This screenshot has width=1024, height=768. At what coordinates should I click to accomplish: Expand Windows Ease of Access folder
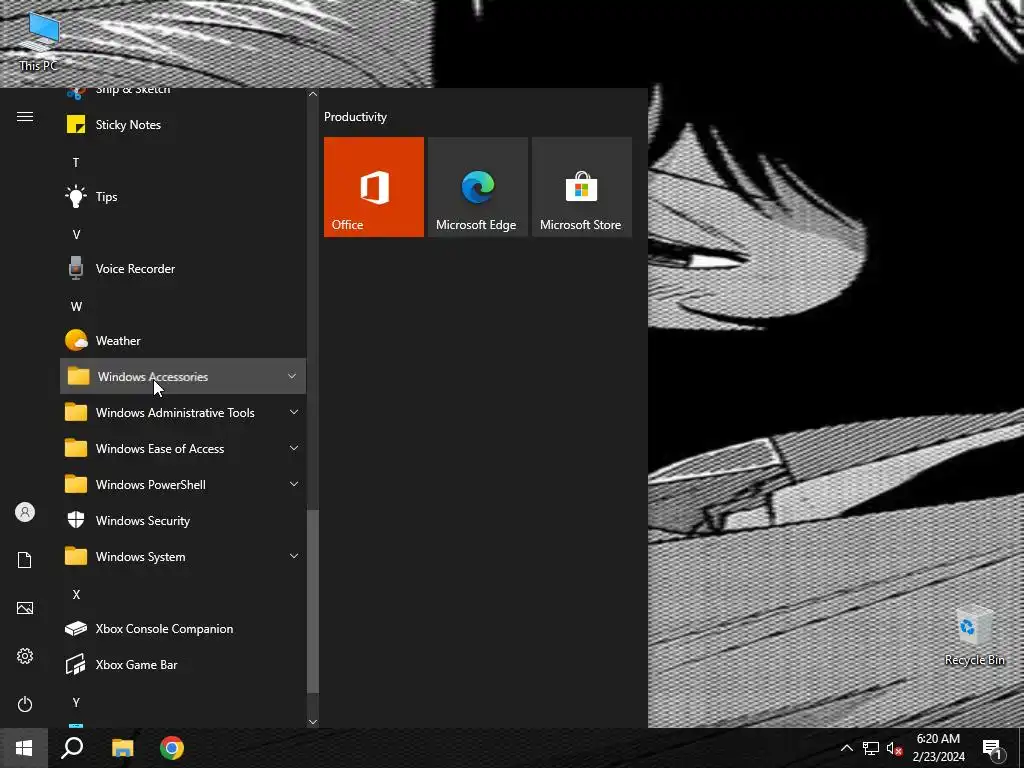(183, 448)
